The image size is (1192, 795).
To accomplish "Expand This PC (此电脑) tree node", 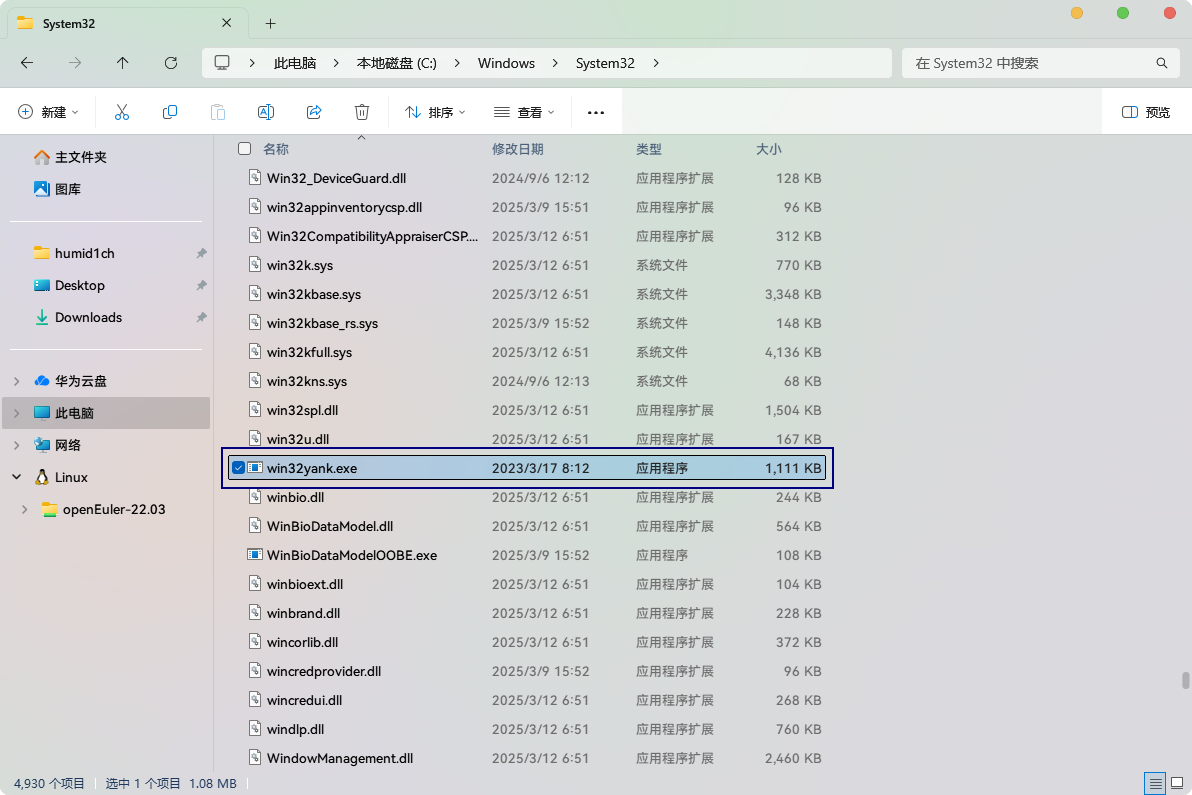I will pos(17,413).
